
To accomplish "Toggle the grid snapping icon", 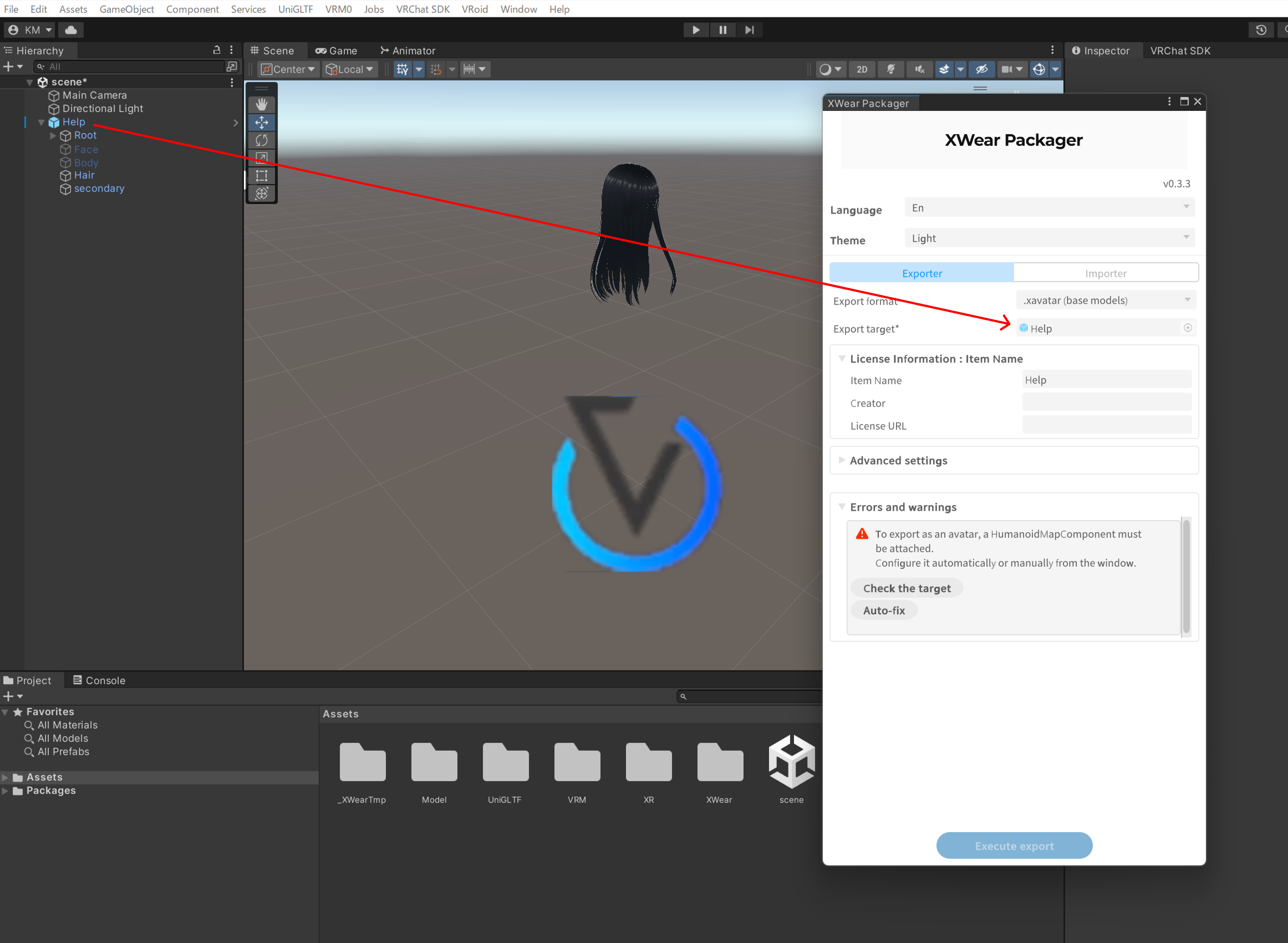I will coord(436,69).
